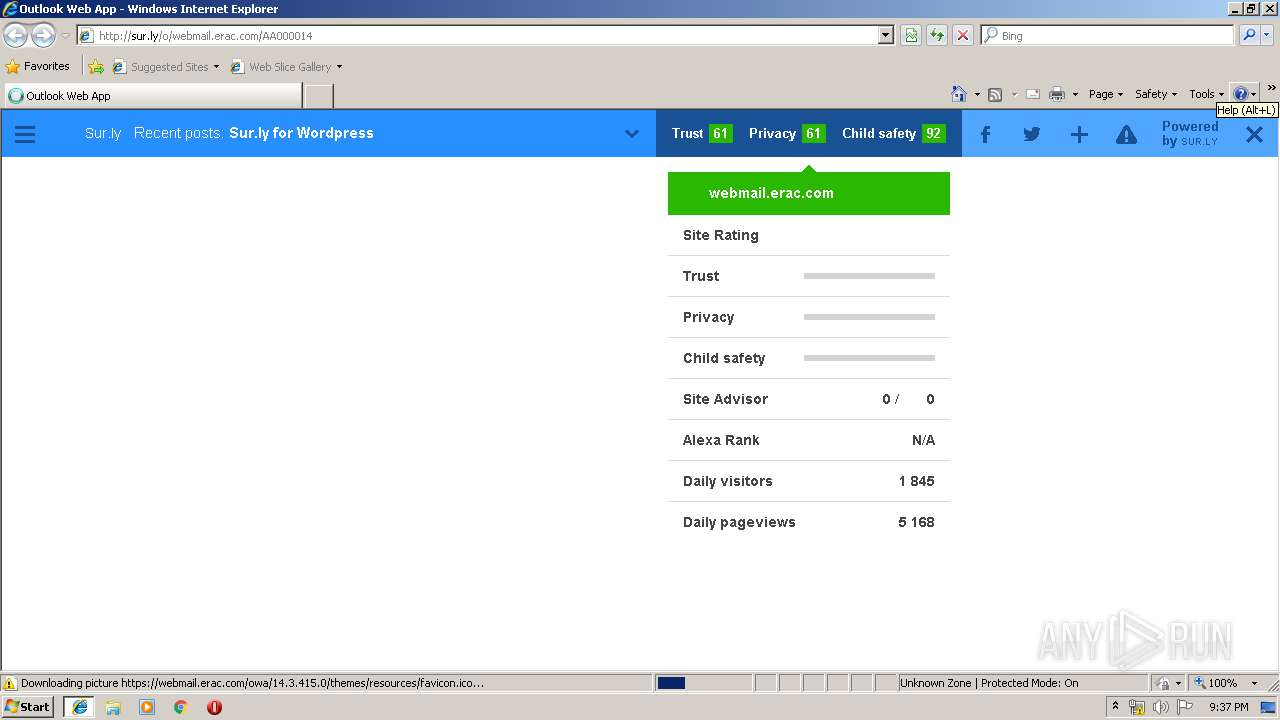This screenshot has width=1280, height=720.
Task: Share page via Twitter icon
Action: click(1032, 134)
